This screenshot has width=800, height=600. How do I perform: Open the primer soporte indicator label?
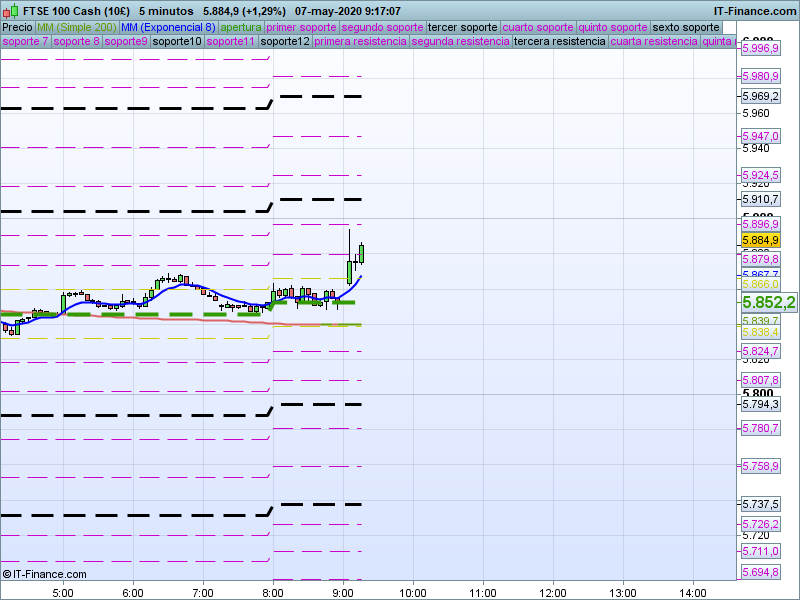[x=302, y=27]
